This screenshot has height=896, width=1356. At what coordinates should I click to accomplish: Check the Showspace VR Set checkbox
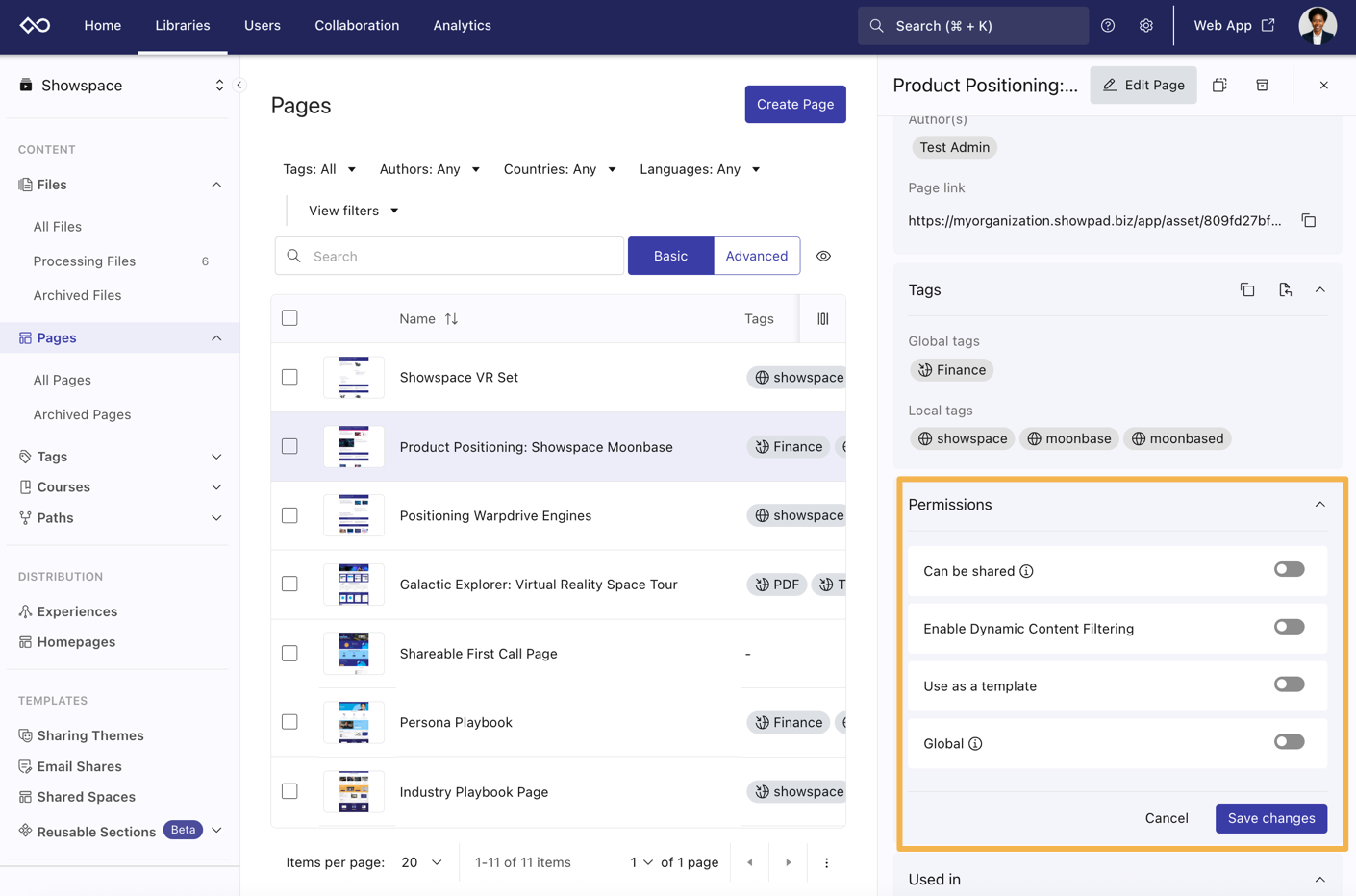289,378
